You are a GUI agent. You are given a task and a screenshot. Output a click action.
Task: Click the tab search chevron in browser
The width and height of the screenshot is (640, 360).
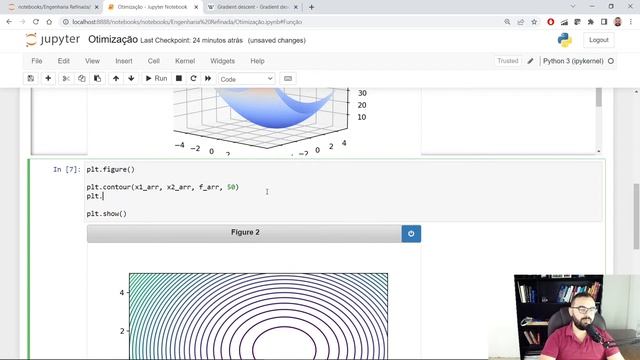click(573, 7)
